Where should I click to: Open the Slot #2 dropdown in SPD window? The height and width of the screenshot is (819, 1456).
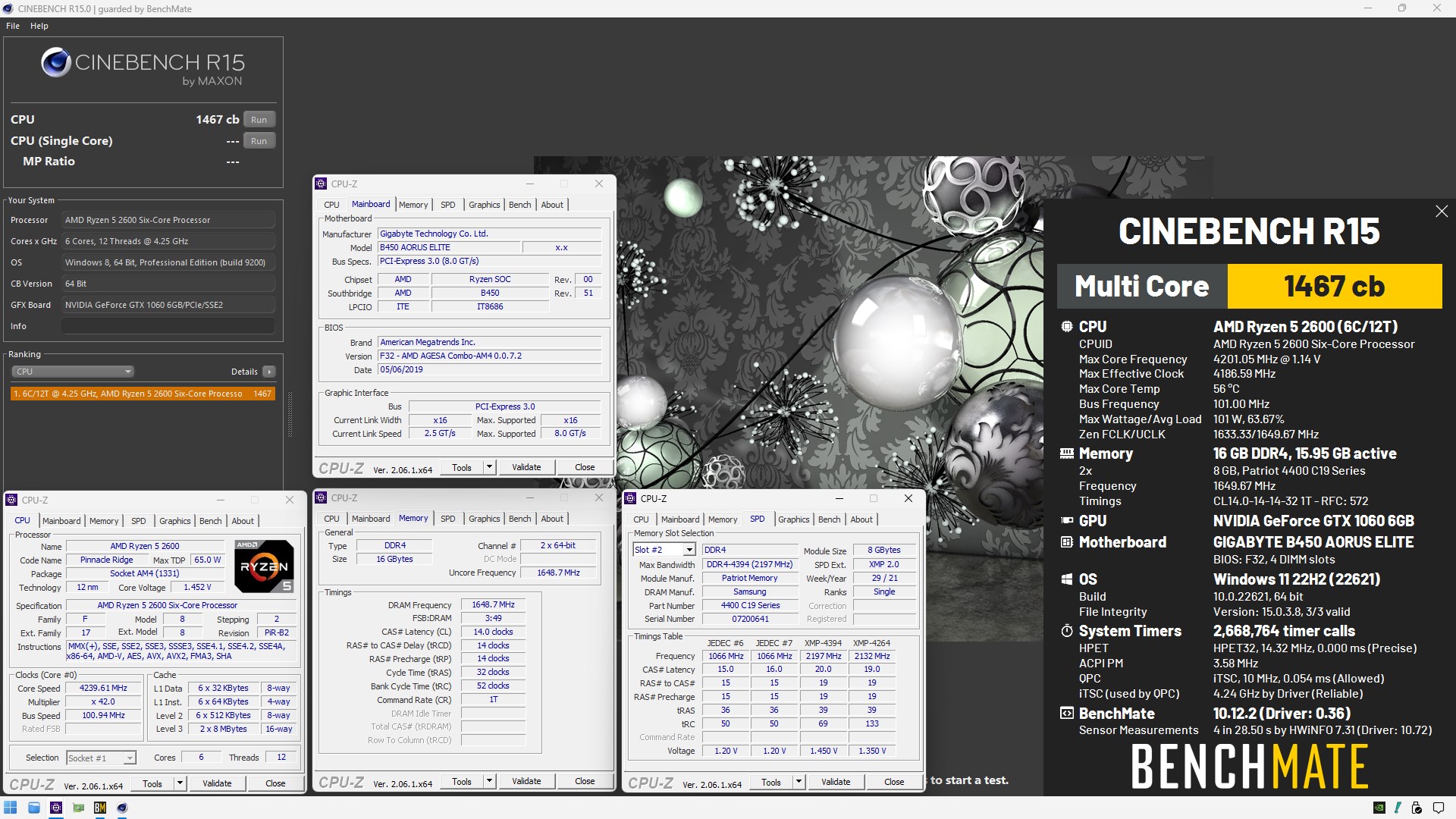coord(689,550)
